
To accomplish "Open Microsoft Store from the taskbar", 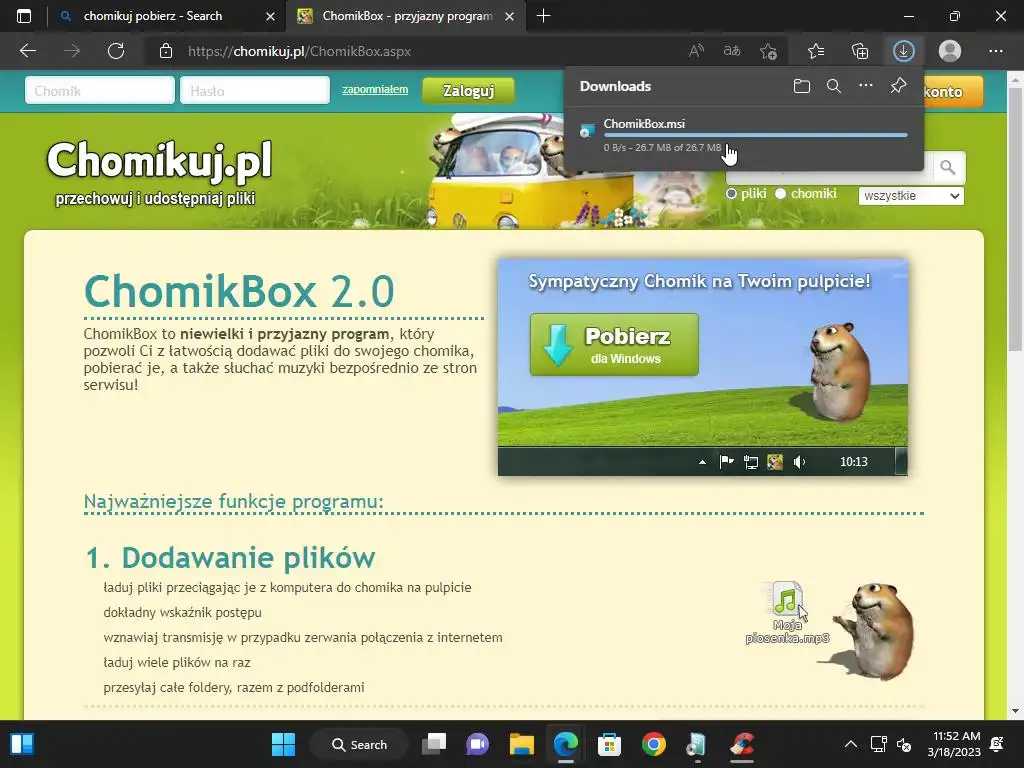I will pyautogui.click(x=609, y=744).
